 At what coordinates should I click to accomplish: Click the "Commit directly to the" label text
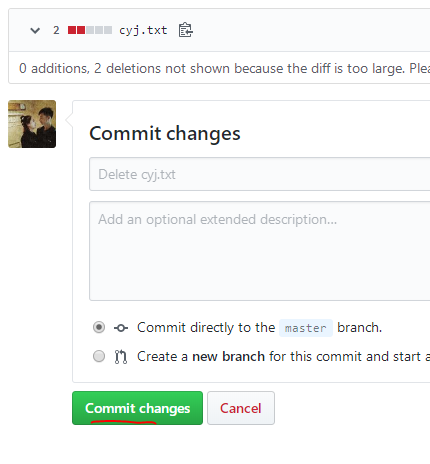pyautogui.click(x=206, y=327)
